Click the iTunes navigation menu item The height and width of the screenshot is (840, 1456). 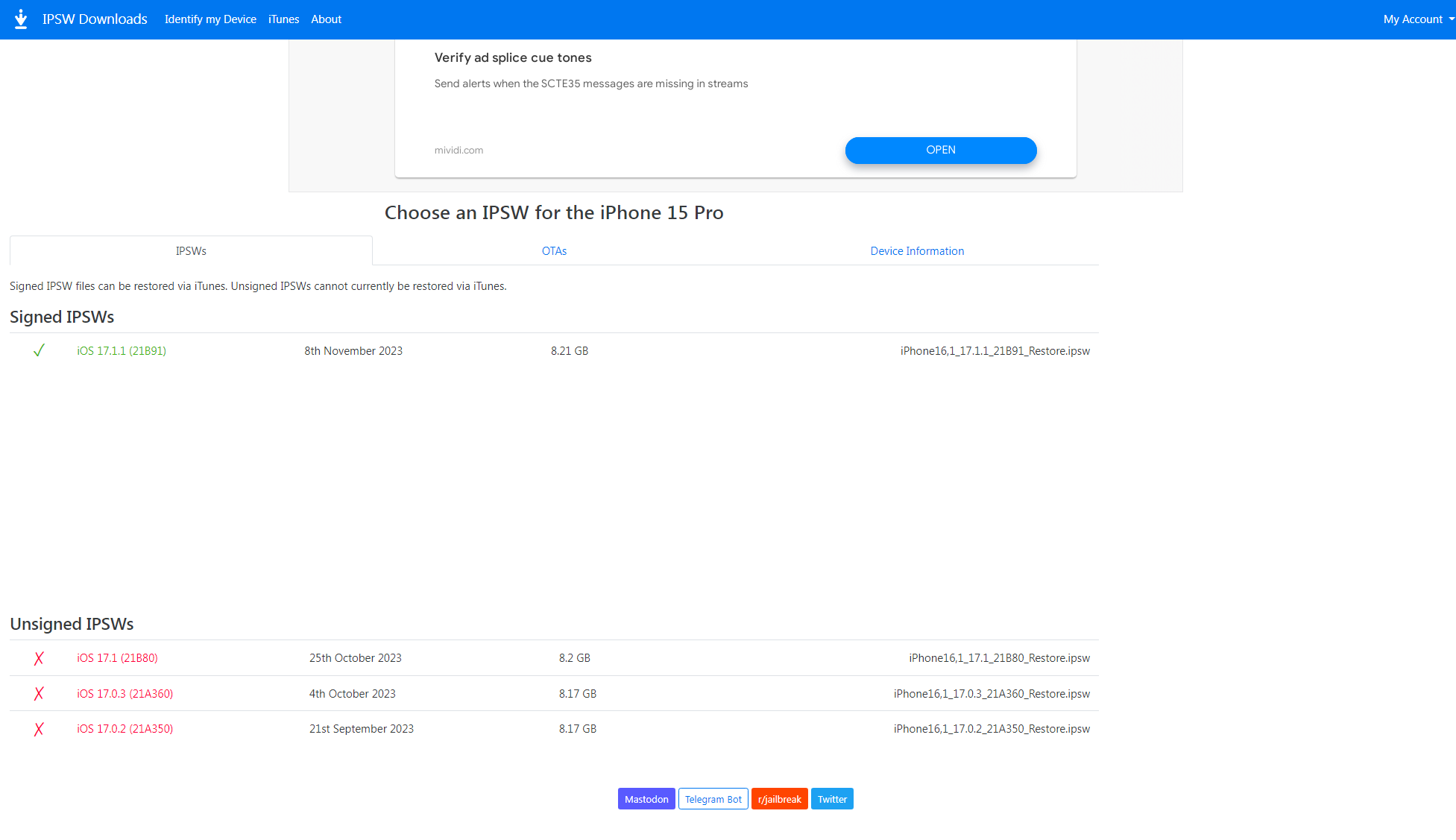(x=283, y=19)
